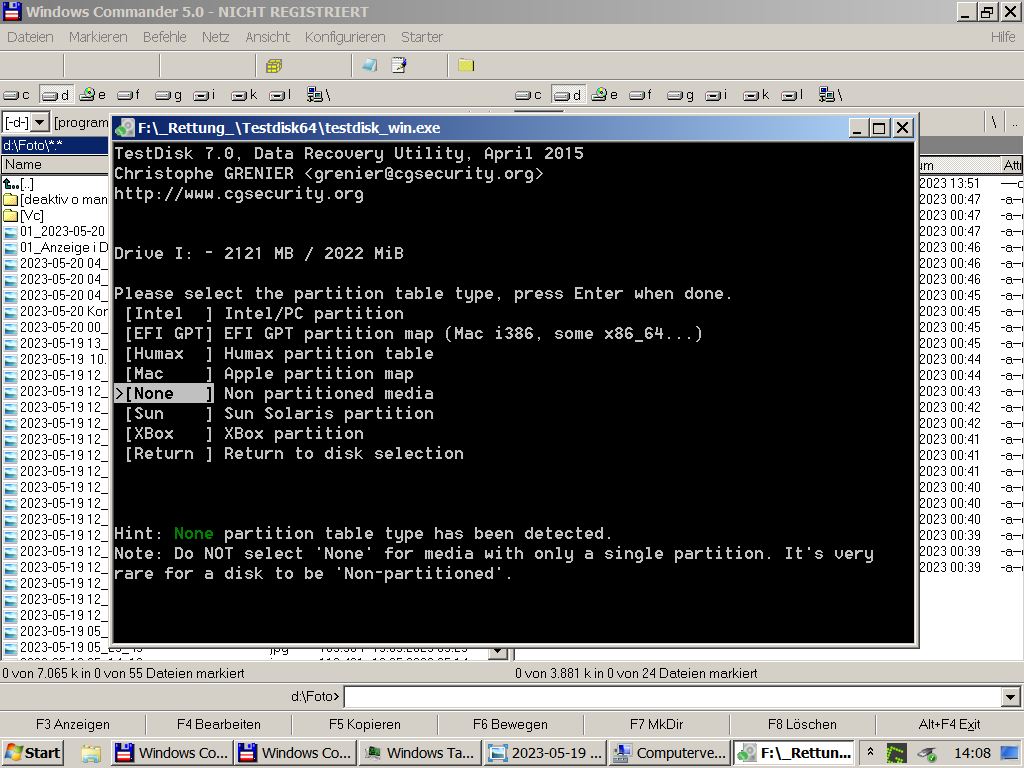Select drive g in right panel drive bar
This screenshot has width=1024, height=768.
point(680,95)
